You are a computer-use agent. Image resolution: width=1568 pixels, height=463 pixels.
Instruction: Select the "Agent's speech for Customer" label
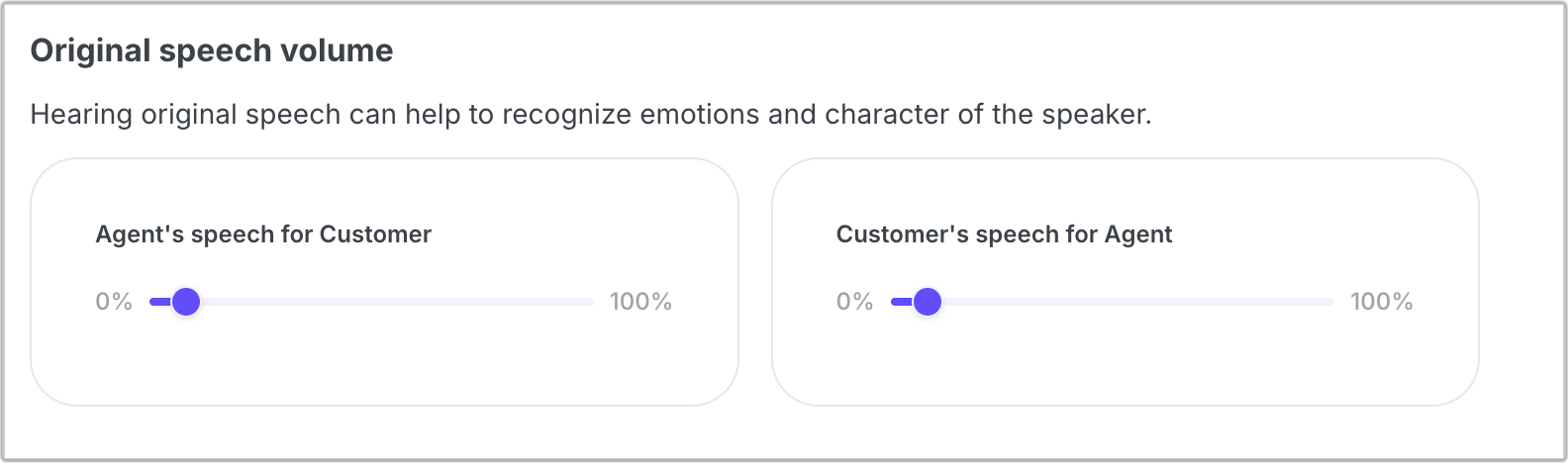point(263,234)
